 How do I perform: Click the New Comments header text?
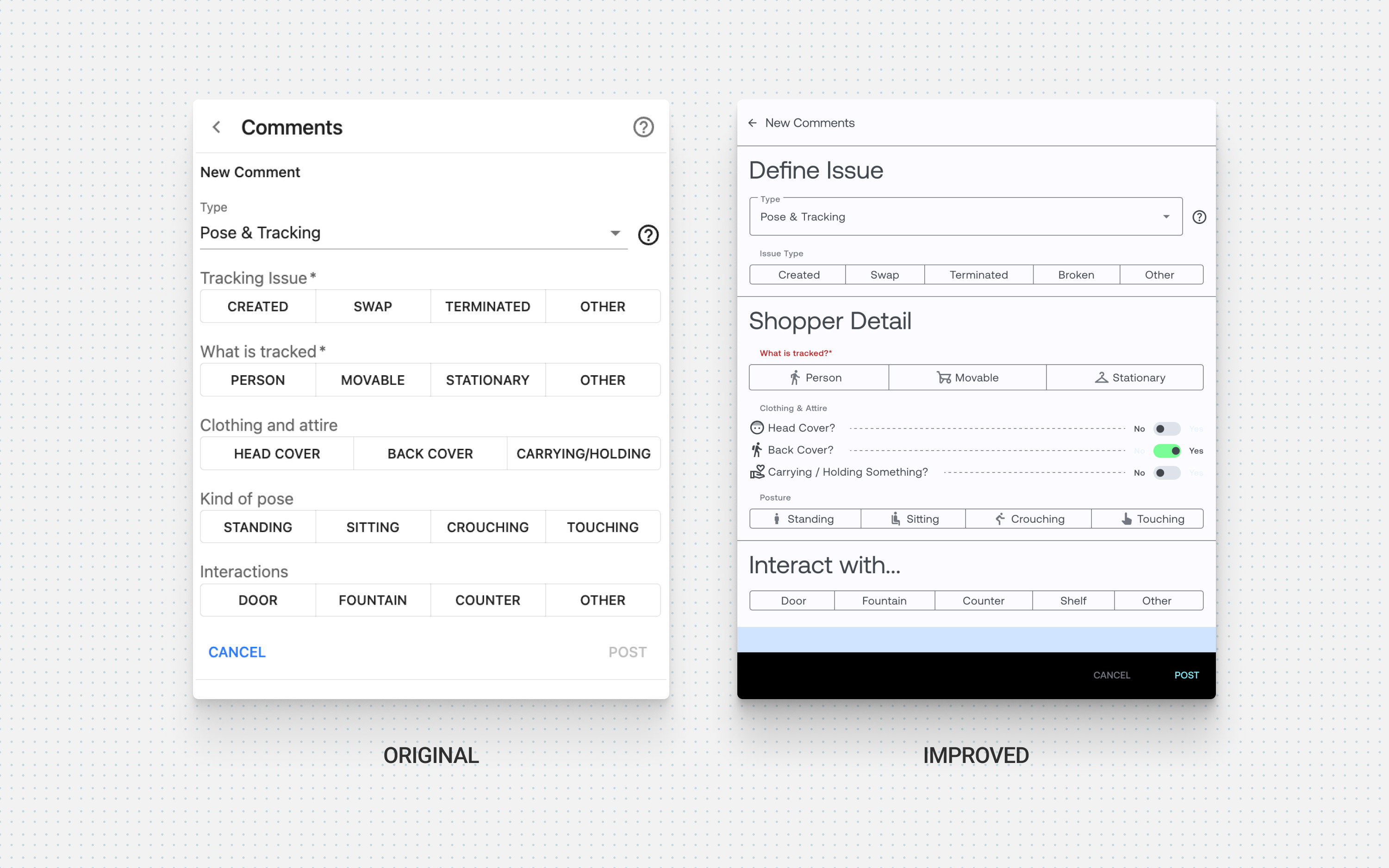[810, 123]
